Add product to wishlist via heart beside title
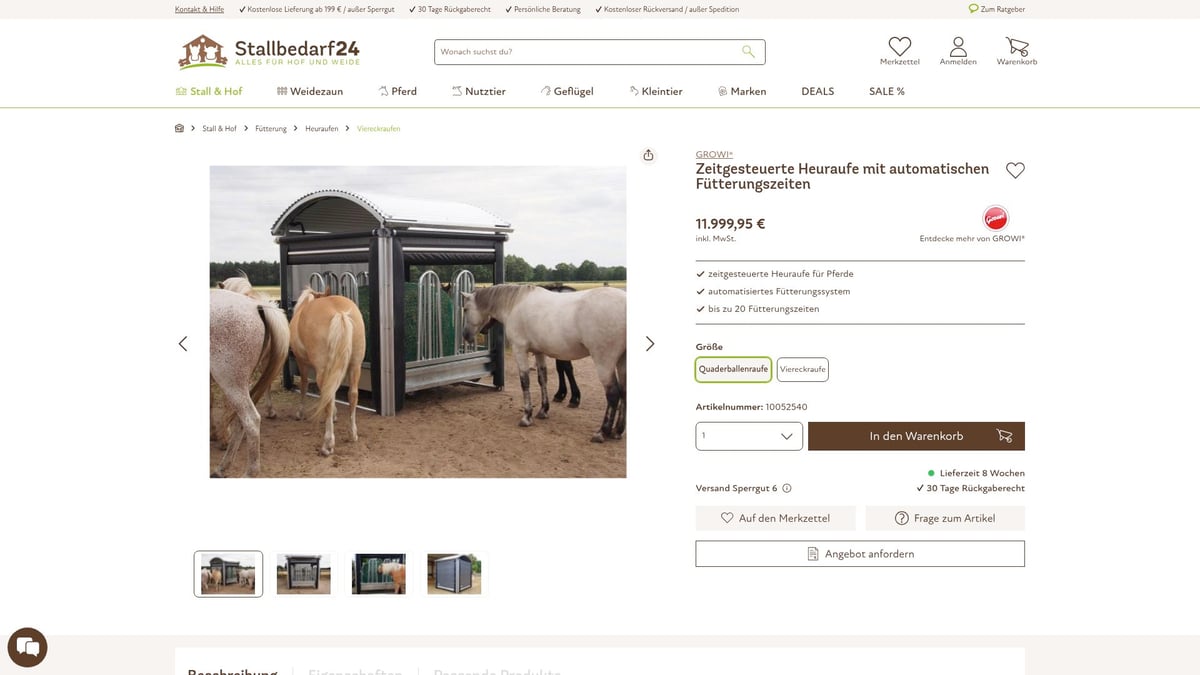This screenshot has height=675, width=1200. (x=1015, y=171)
